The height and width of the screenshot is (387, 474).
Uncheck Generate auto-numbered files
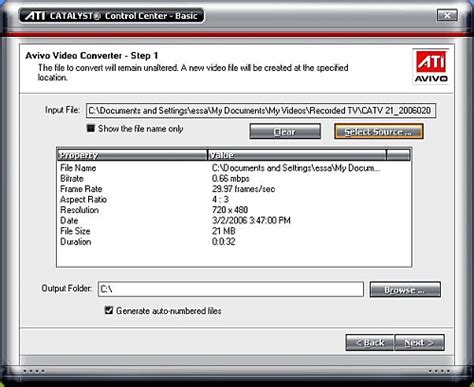[109, 310]
